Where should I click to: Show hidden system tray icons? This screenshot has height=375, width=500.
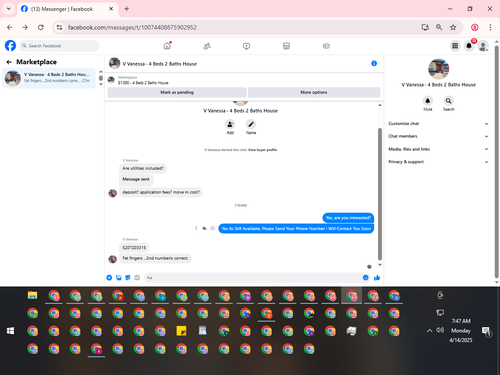click(429, 331)
